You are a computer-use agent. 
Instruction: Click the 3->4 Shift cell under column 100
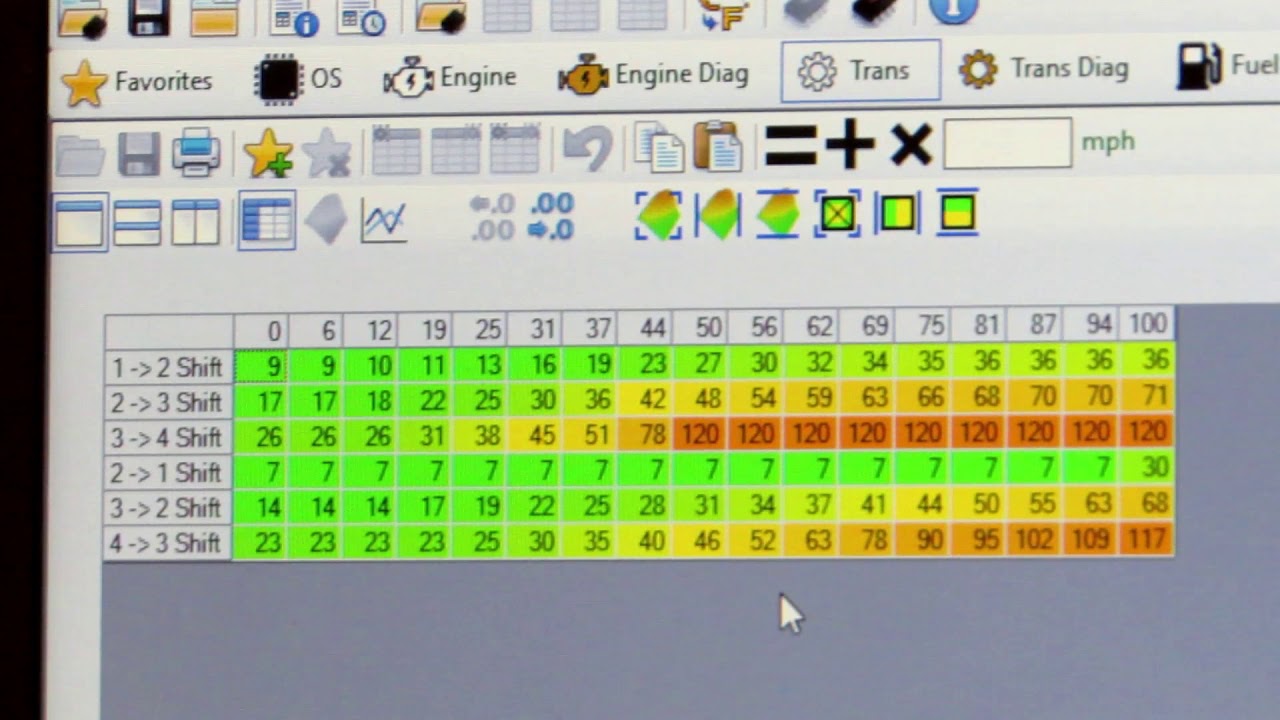tap(1147, 431)
